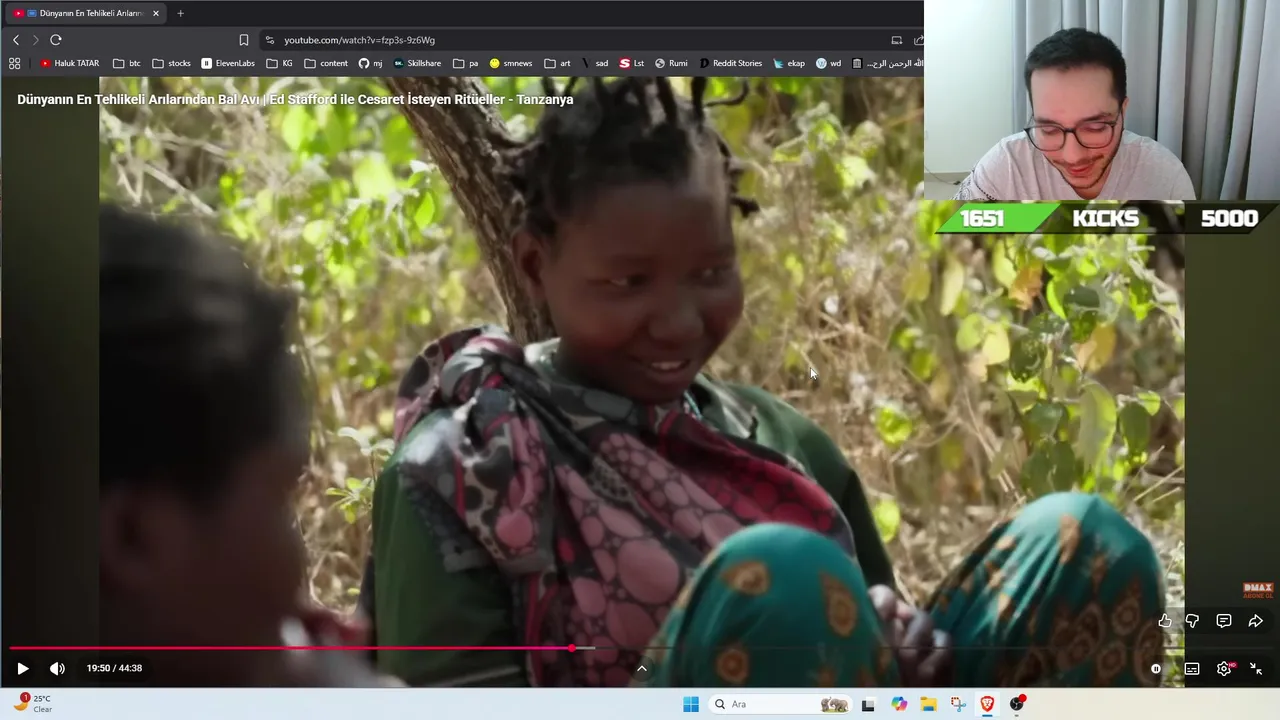Open Task View on taskbar
The image size is (1280, 720).
pos(868,704)
